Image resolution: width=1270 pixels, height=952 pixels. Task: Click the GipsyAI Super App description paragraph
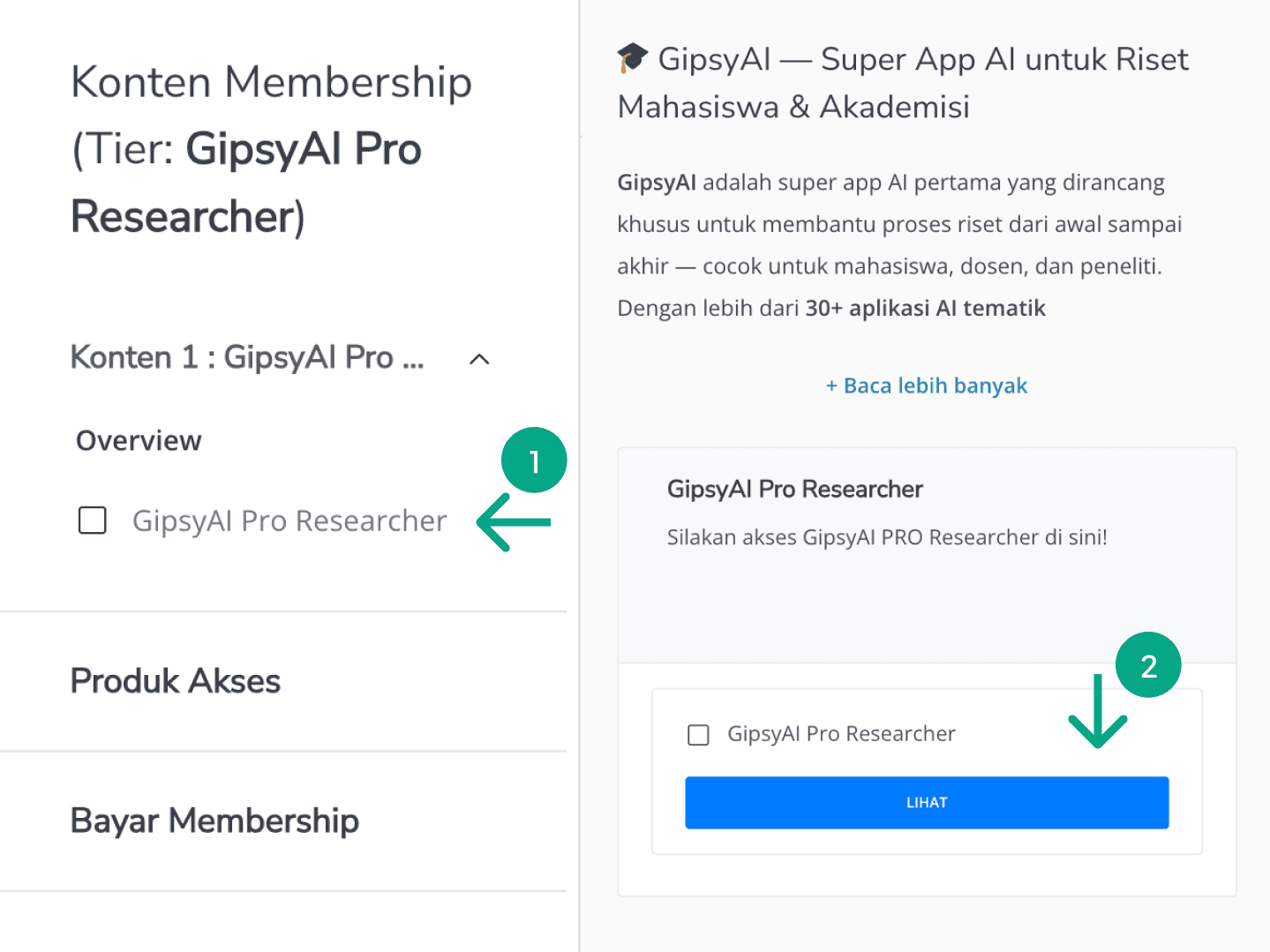click(x=898, y=244)
